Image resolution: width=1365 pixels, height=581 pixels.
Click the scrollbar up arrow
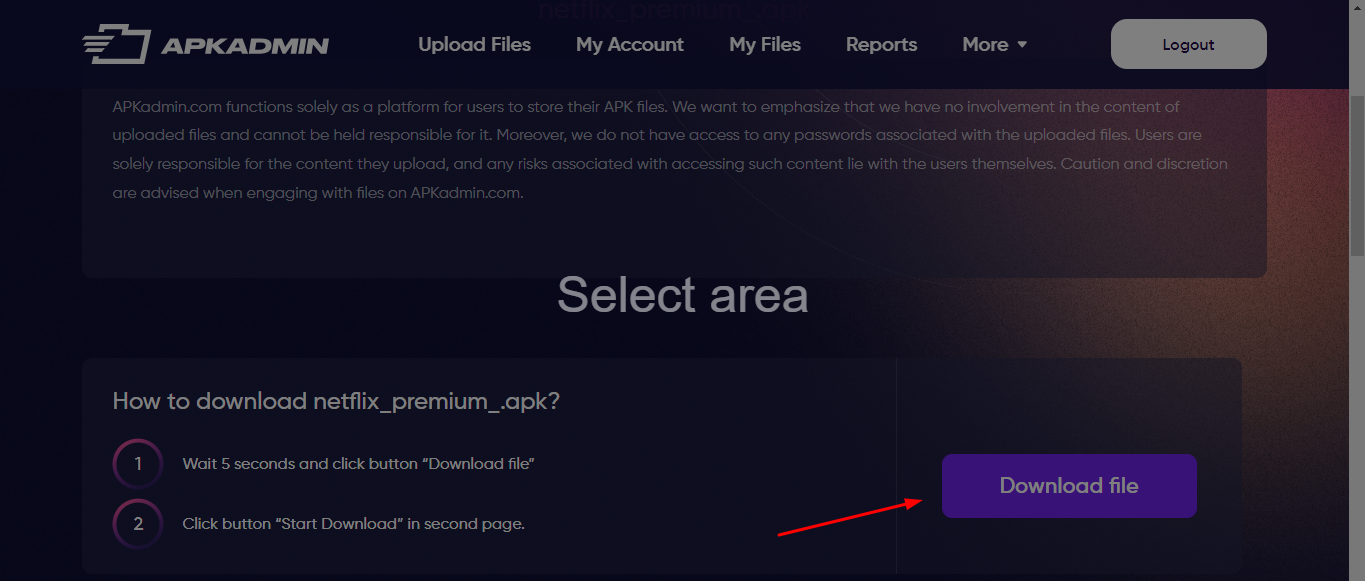[1357, 7]
